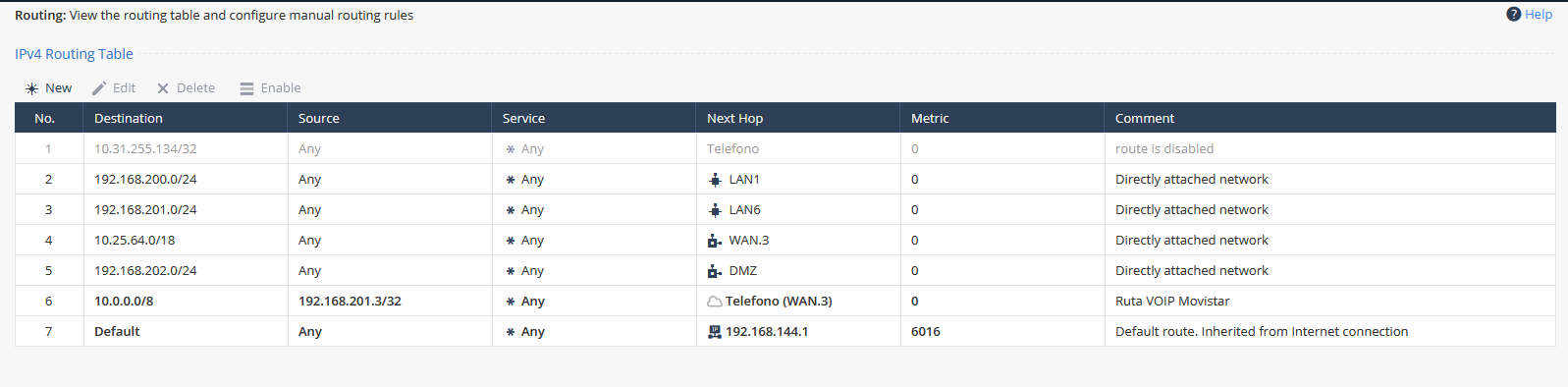This screenshot has height=387, width=1568.
Task: Click the LAN1 interface icon in row 2
Action: click(x=715, y=180)
